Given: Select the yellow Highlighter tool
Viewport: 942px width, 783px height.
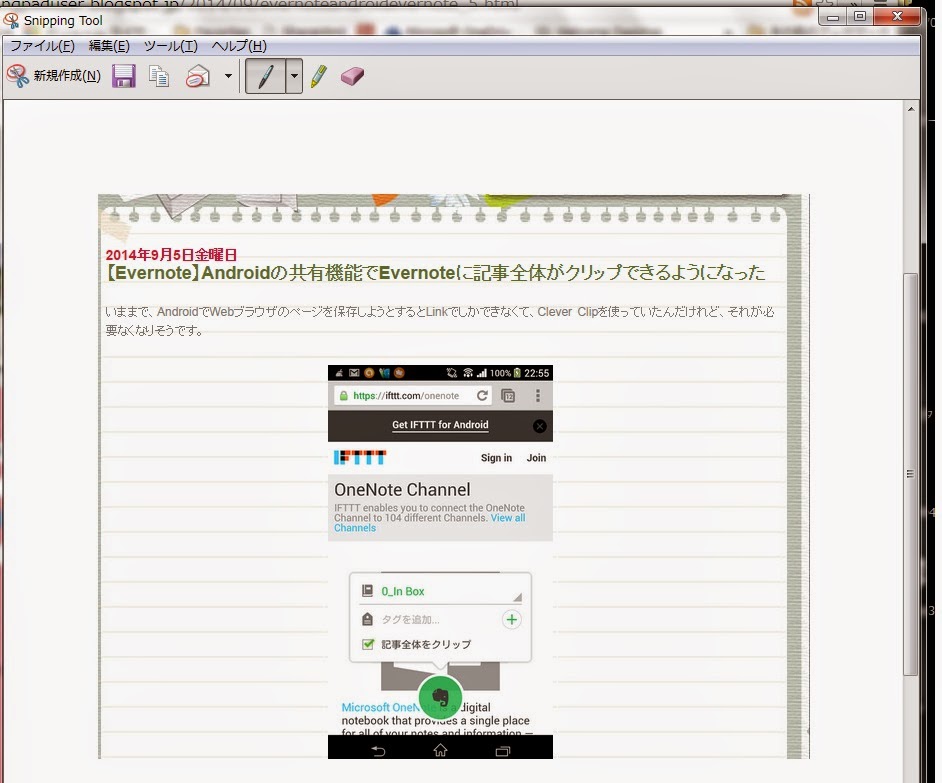Looking at the screenshot, I should pyautogui.click(x=319, y=76).
